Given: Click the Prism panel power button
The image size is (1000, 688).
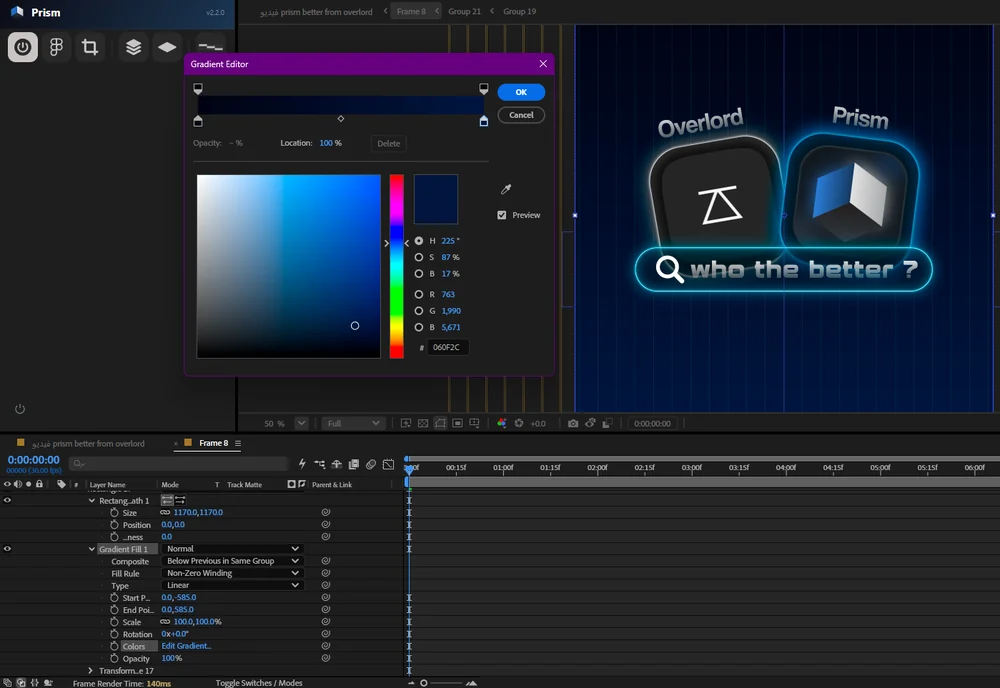Looking at the screenshot, I should click(x=22, y=47).
